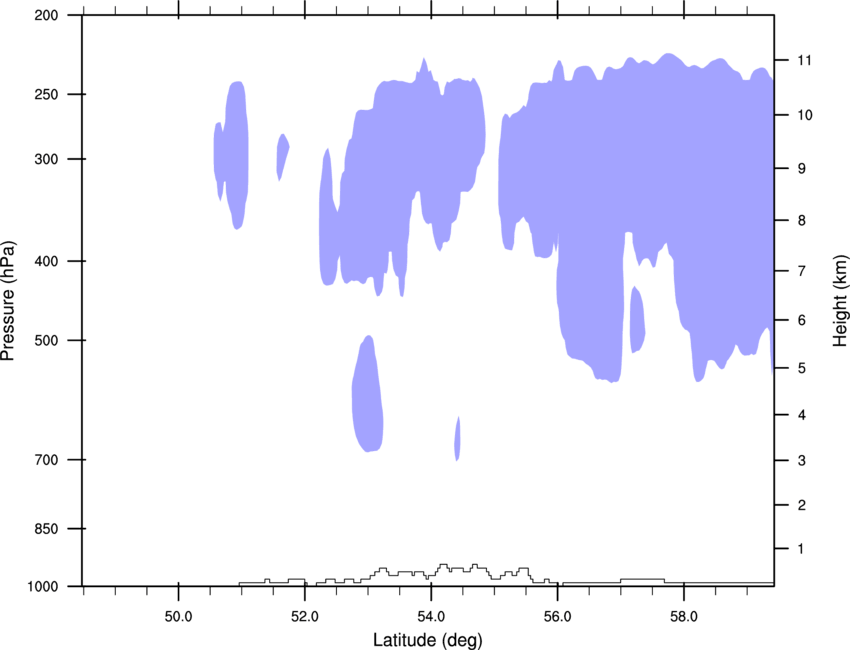Pick the 8 km height label
This screenshot has height=650, width=850.
tap(801, 221)
